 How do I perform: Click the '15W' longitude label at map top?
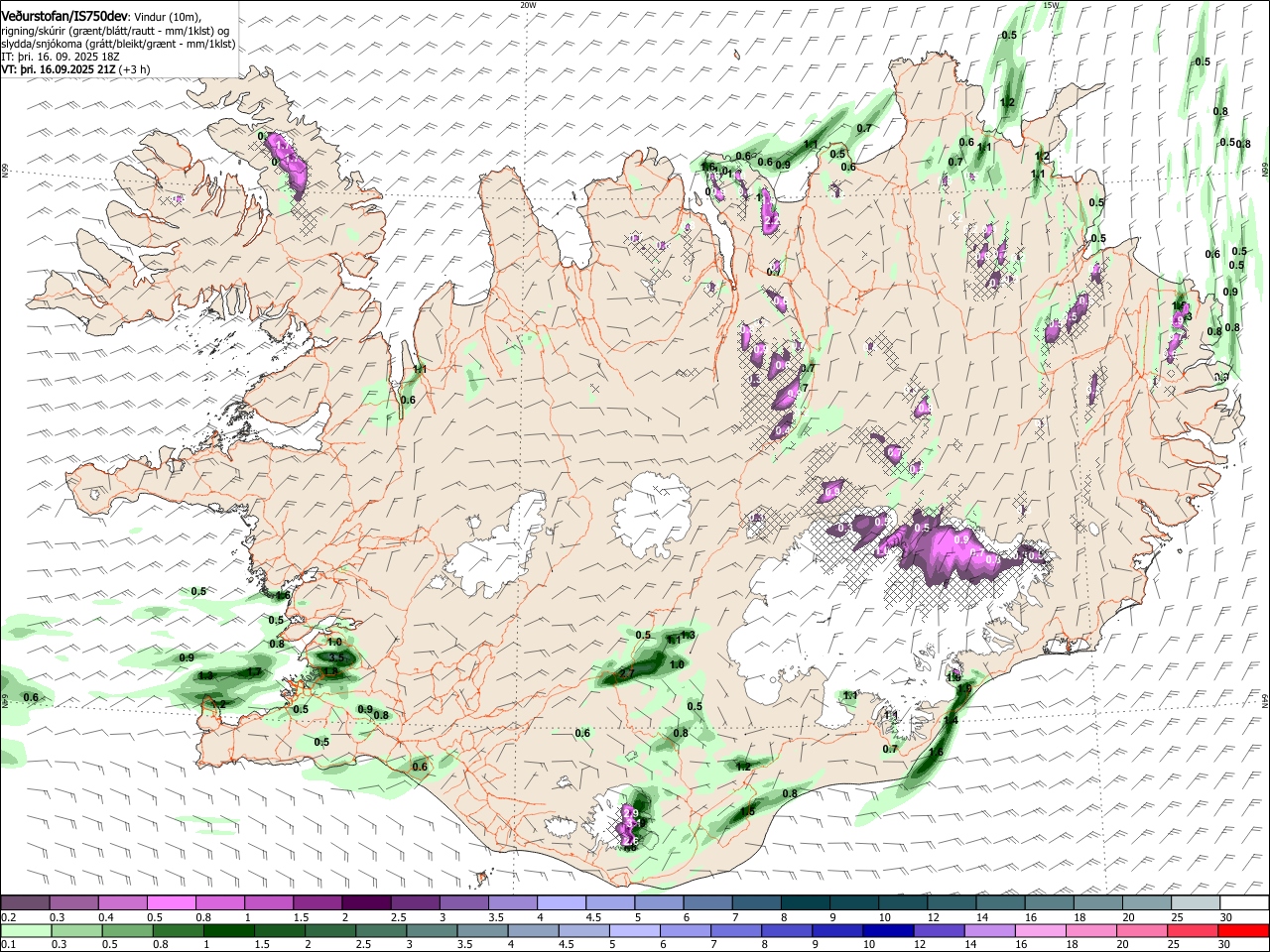coord(1051,5)
